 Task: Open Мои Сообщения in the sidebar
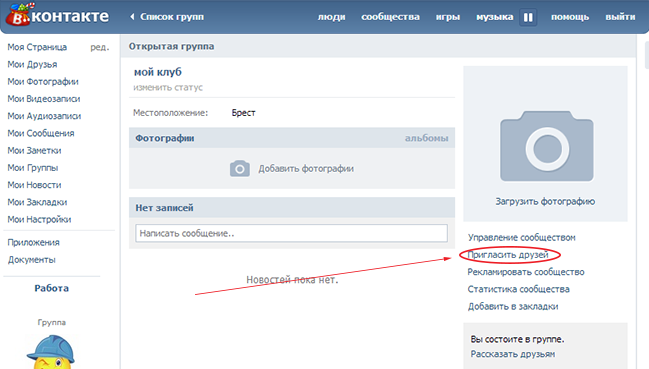(x=41, y=133)
